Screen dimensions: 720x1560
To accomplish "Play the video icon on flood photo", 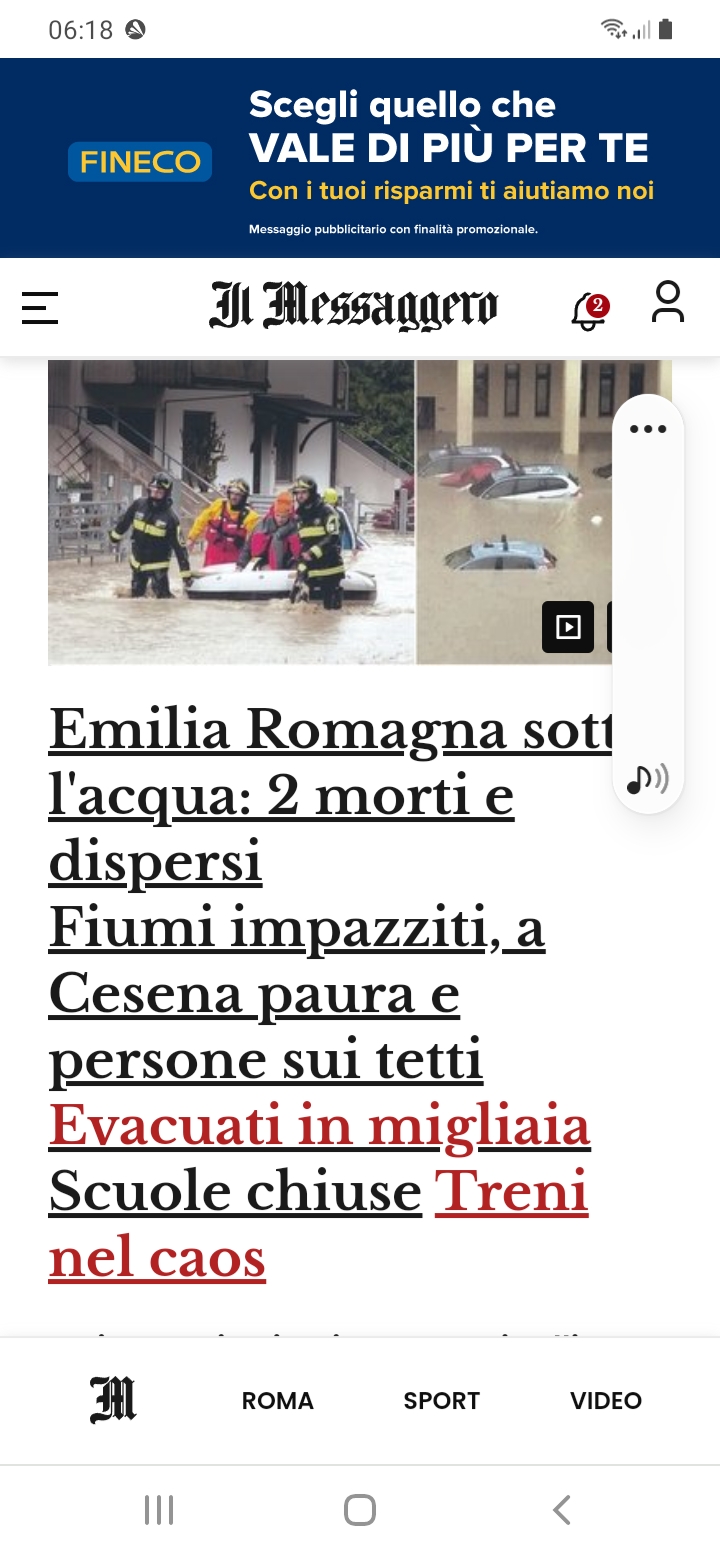I will [568, 627].
